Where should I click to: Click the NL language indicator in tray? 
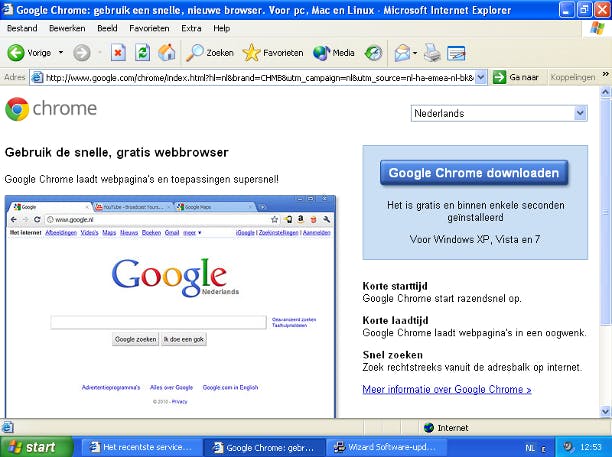[x=530, y=448]
